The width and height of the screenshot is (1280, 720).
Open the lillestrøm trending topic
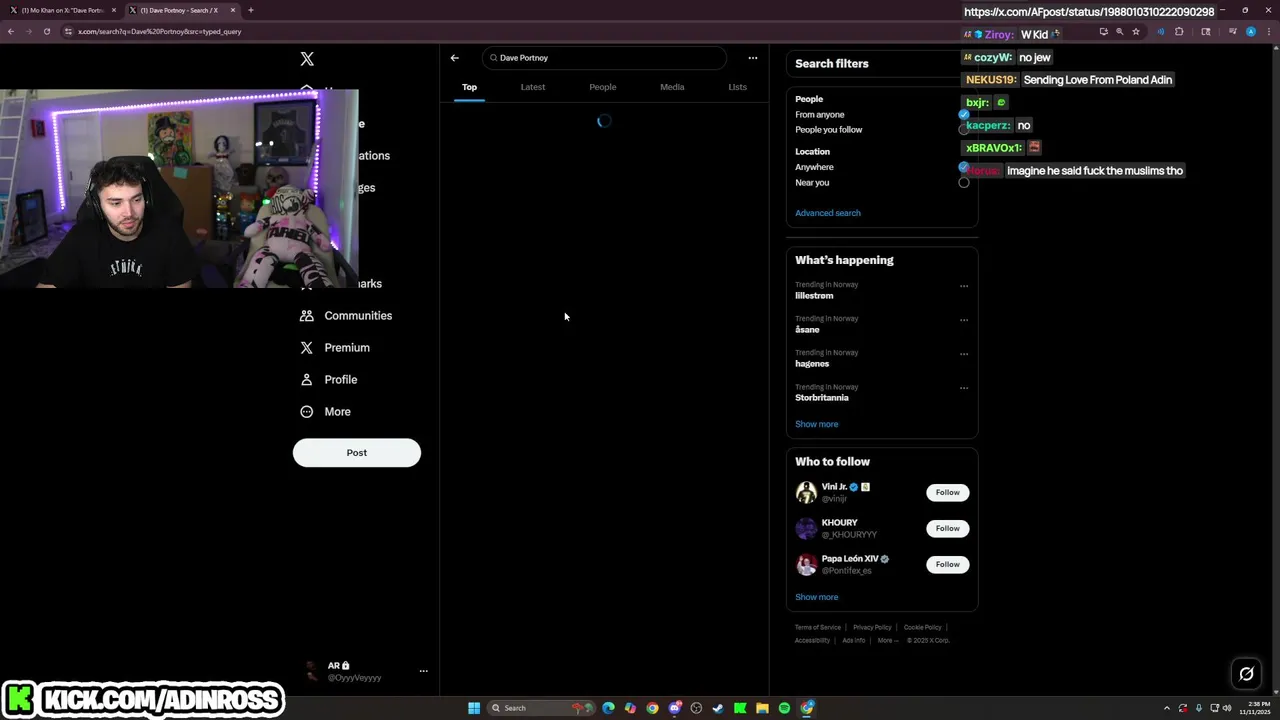(814, 296)
